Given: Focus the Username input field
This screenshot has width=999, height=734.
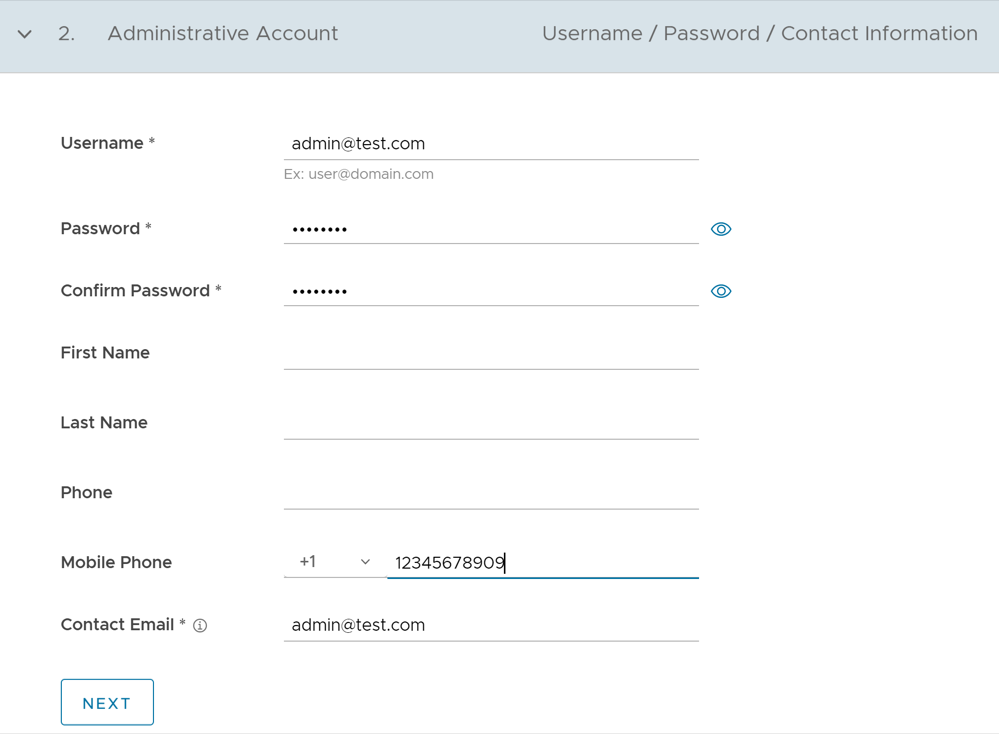Looking at the screenshot, I should click(x=490, y=144).
